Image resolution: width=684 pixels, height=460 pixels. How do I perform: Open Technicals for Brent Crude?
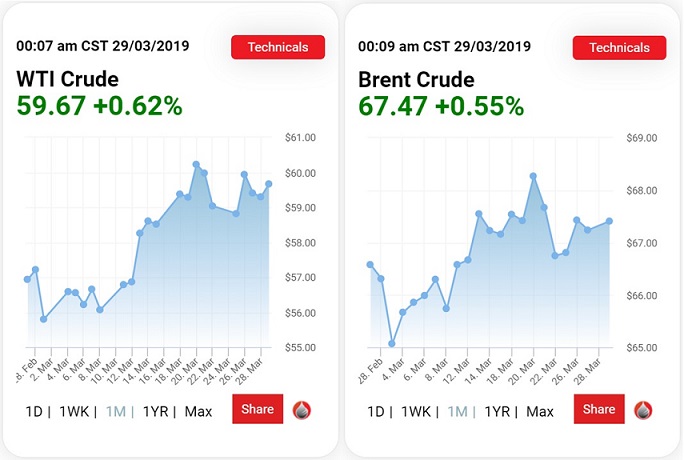[x=620, y=47]
